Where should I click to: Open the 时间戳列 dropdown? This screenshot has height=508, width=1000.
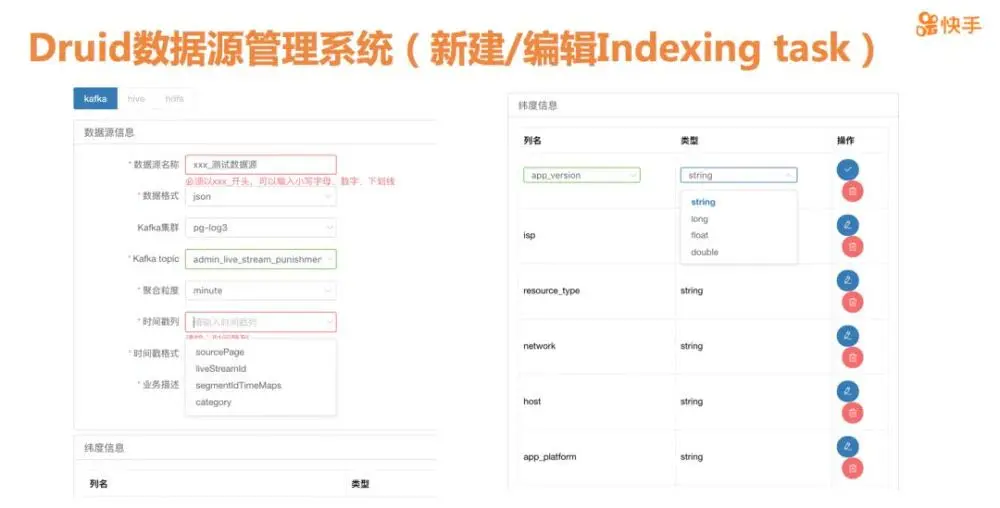click(x=261, y=322)
